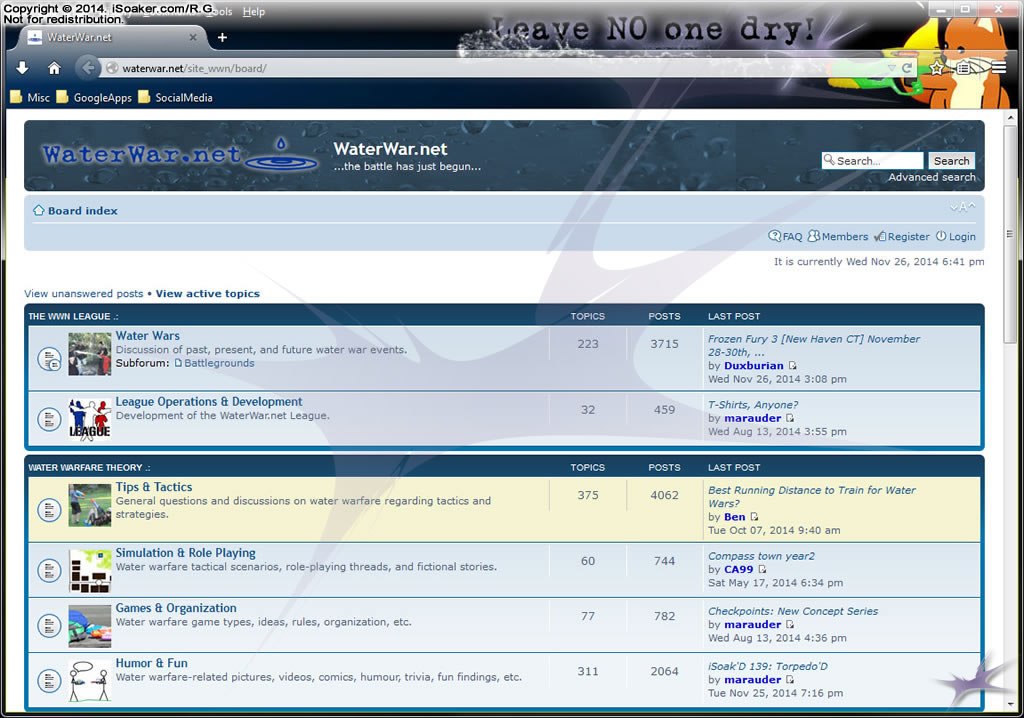The image size is (1024, 718).
Task: Open the SocialMedia bookmarks folder
Action: (175, 97)
